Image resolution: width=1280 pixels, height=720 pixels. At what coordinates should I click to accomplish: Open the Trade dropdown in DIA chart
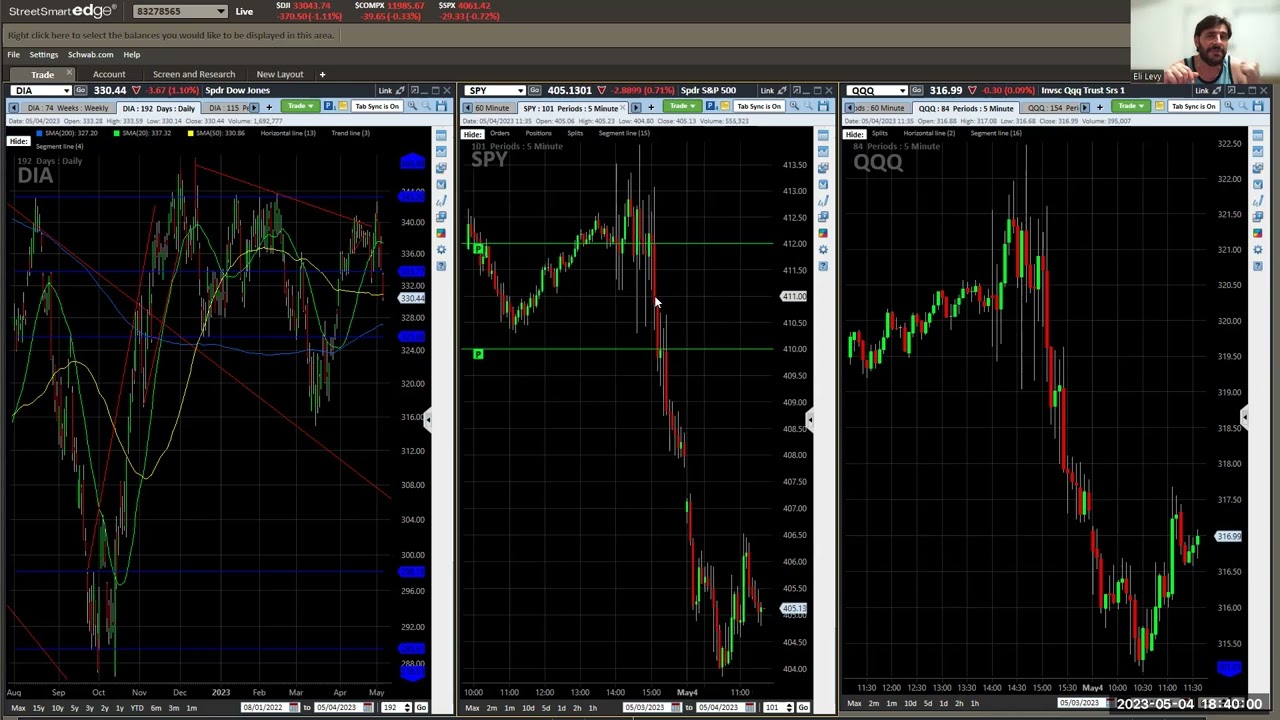(299, 106)
